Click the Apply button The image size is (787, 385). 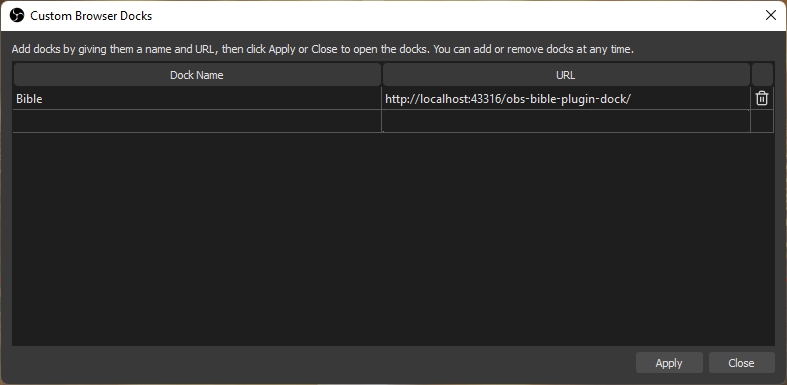click(x=669, y=362)
